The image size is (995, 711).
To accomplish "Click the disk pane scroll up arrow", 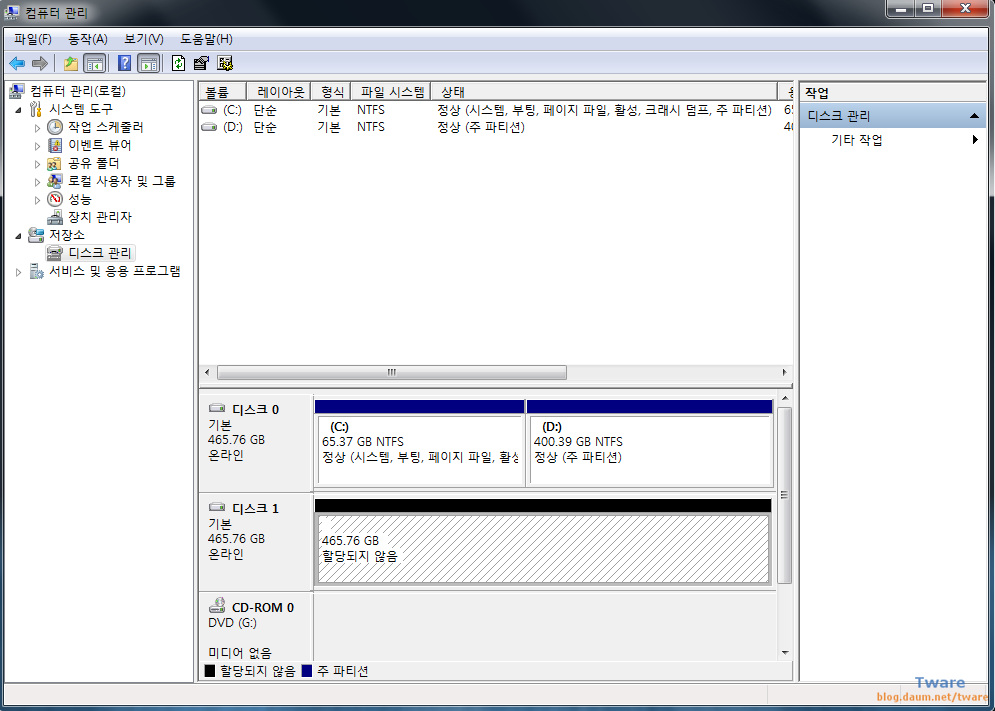I will (x=785, y=399).
